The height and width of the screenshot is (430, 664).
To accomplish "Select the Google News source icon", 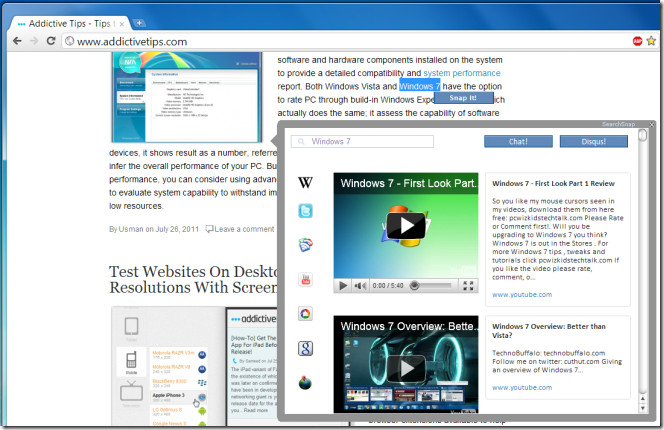I will coord(305,245).
